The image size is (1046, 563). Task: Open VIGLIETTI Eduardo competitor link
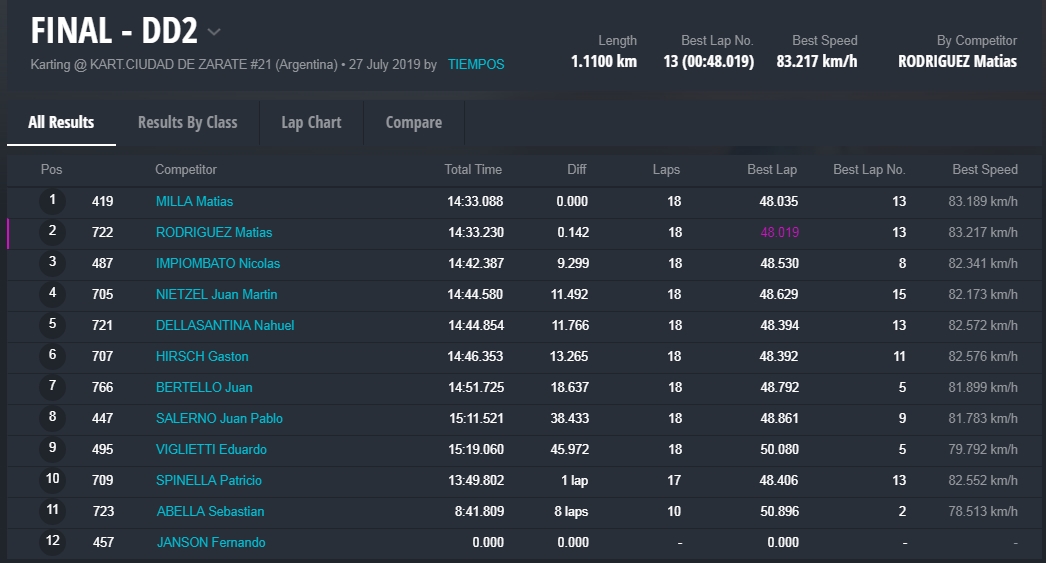(211, 449)
